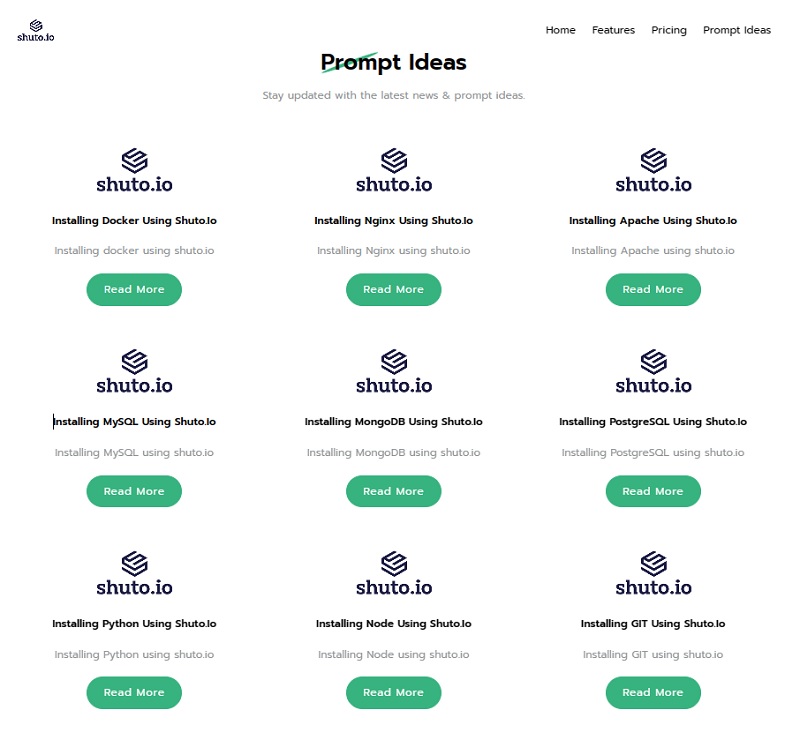Open the Installing Nginx Using Shuto.Io title
The image size is (800, 740).
click(394, 221)
